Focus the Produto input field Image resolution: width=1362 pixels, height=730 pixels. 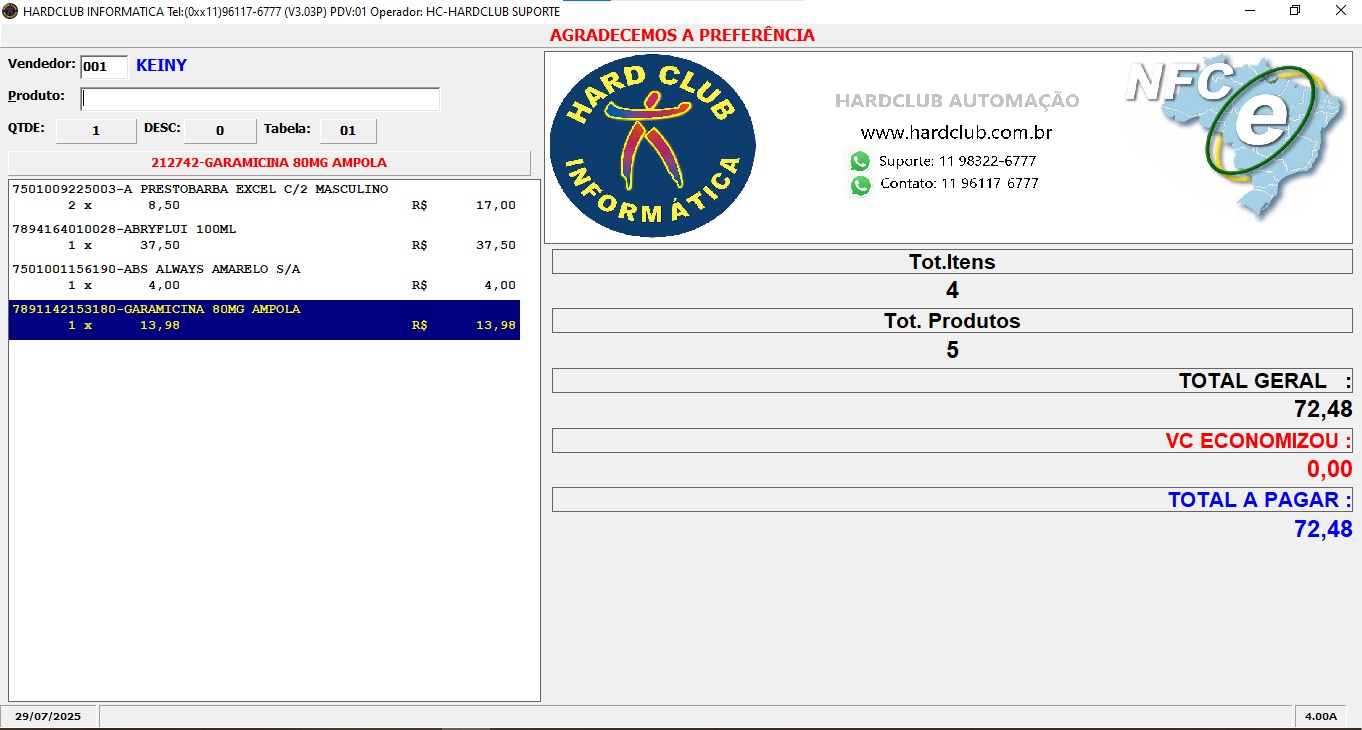click(x=260, y=99)
